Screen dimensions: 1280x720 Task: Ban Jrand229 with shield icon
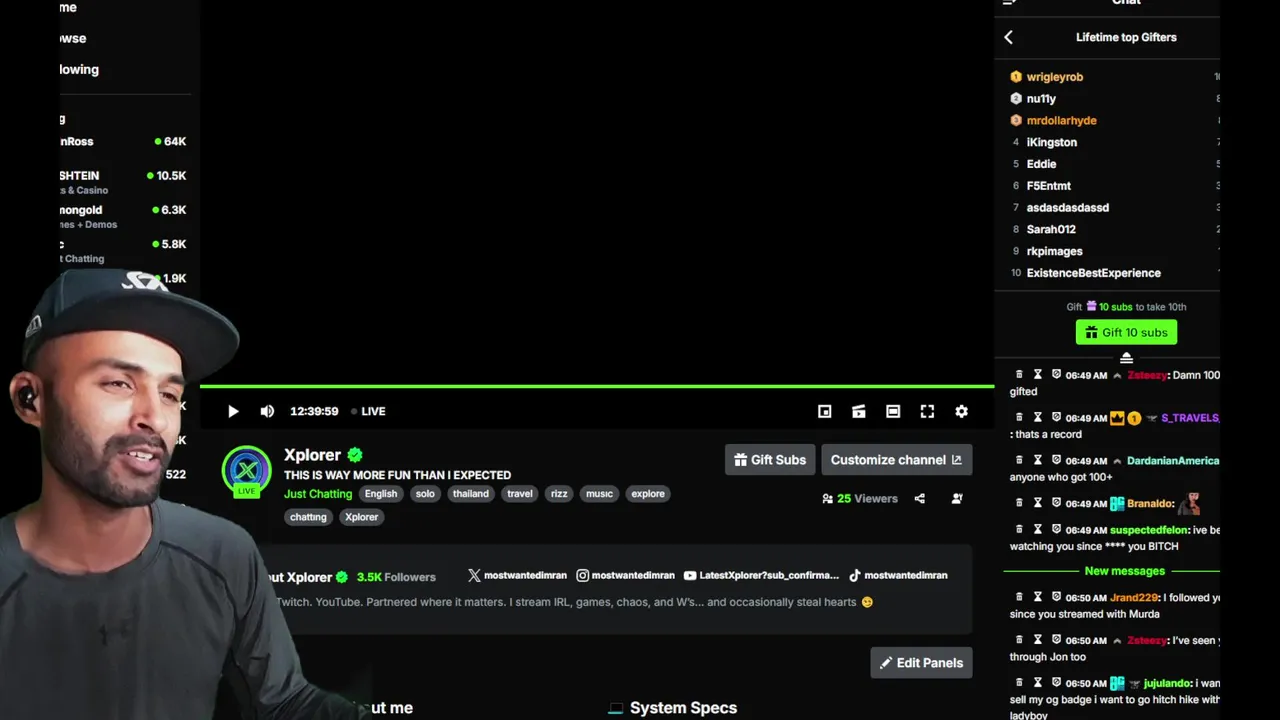[x=1056, y=597]
